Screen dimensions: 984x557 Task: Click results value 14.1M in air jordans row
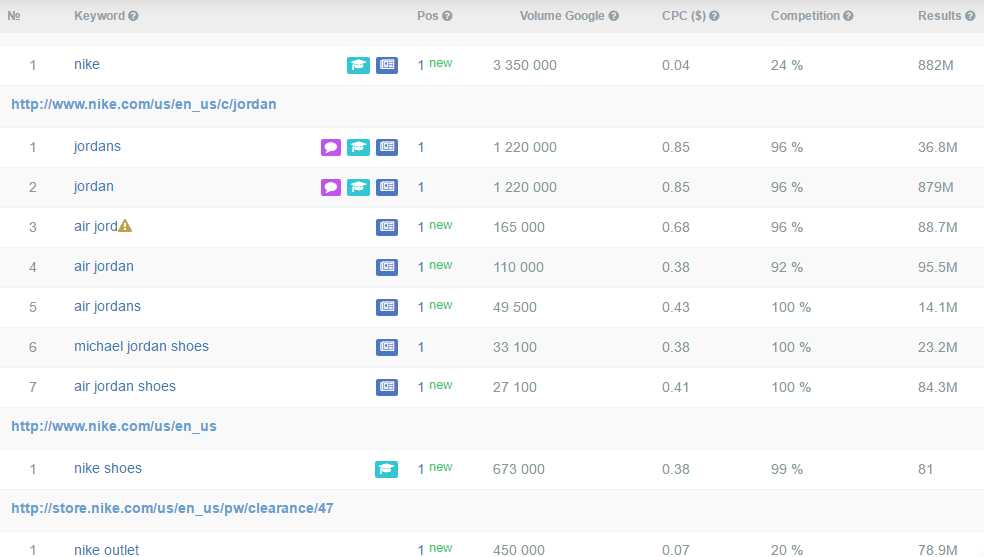tap(938, 307)
